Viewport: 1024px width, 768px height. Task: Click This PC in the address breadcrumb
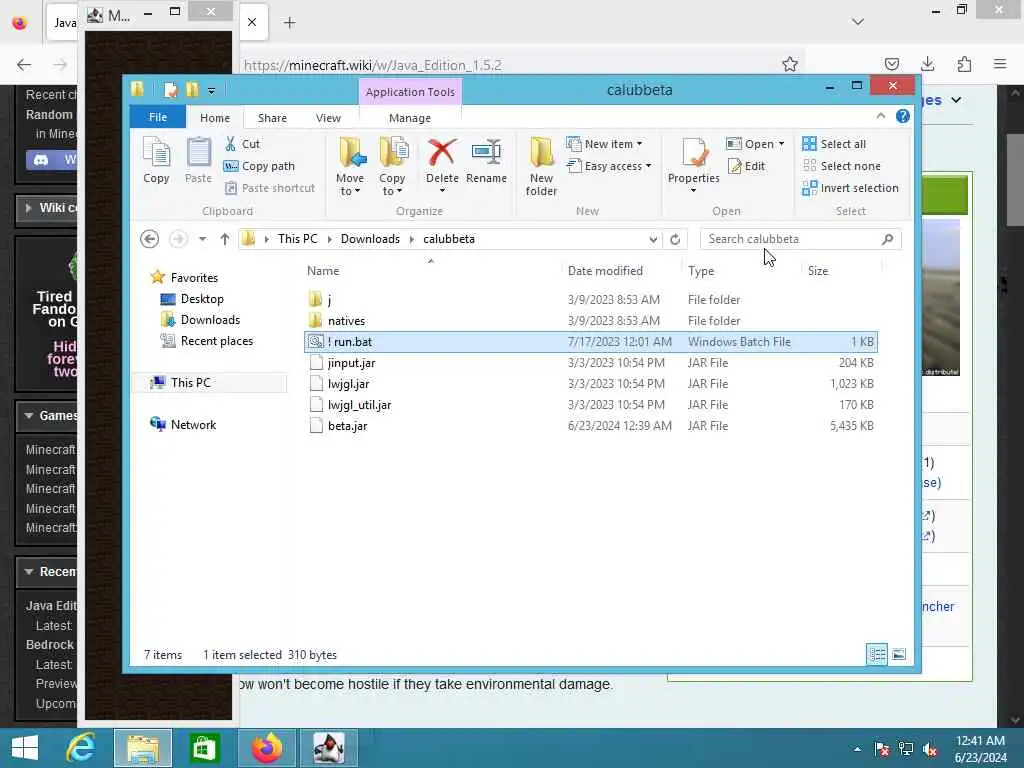click(x=298, y=239)
